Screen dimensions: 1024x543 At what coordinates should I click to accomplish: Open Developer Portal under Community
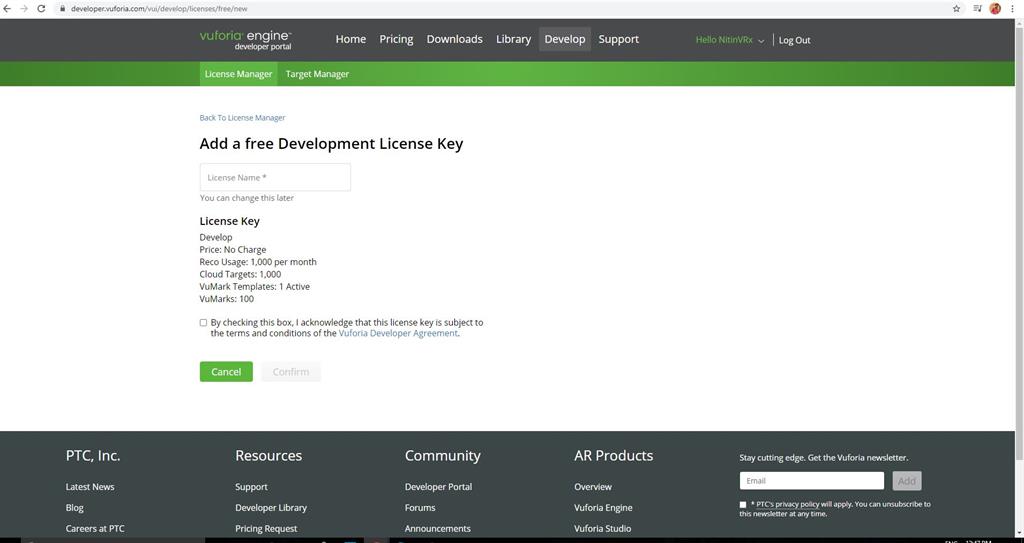438,487
